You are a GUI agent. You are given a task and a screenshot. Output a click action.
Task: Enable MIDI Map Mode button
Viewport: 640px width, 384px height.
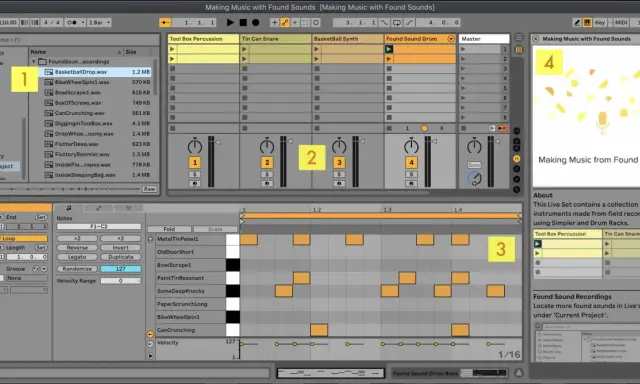pyautogui.click(x=621, y=22)
